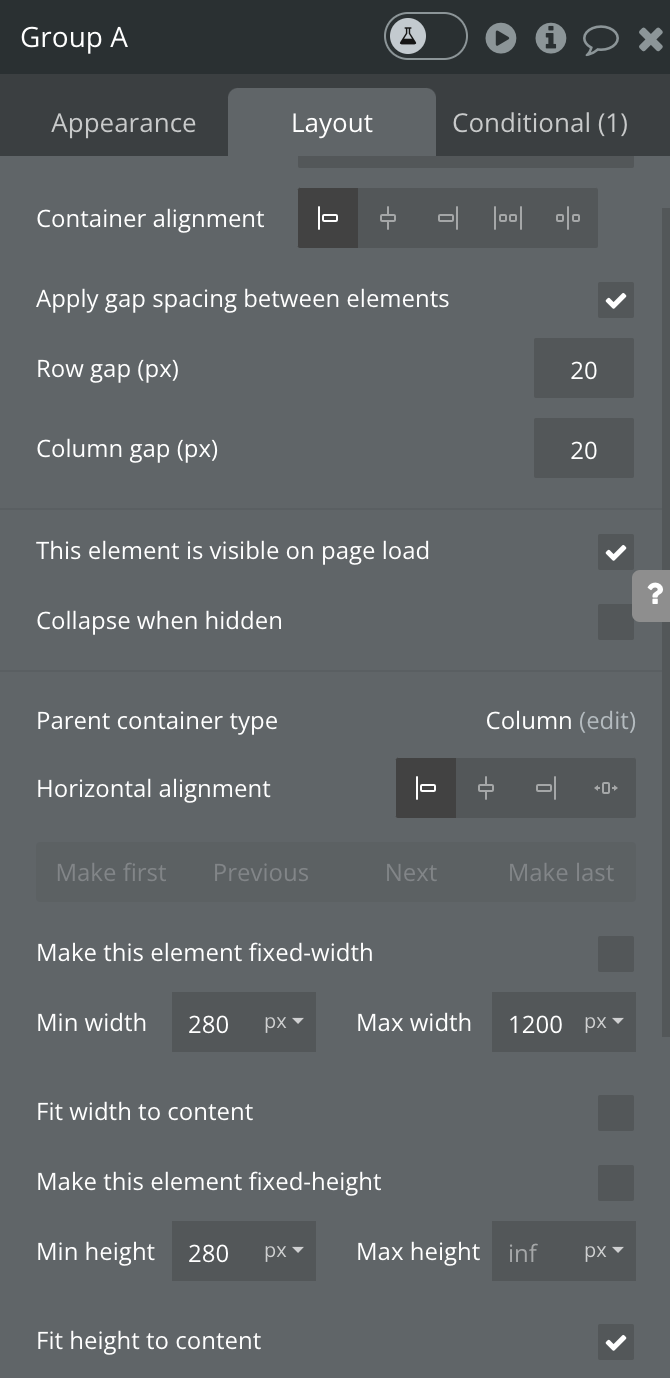Image resolution: width=670 pixels, height=1378 pixels.
Task: Switch to the Appearance tab
Action: (124, 123)
